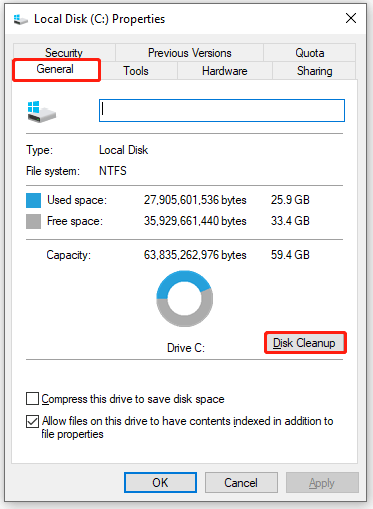Viewport: 373px width, 509px height.
Task: Switch to the Security tab
Action: [64, 53]
